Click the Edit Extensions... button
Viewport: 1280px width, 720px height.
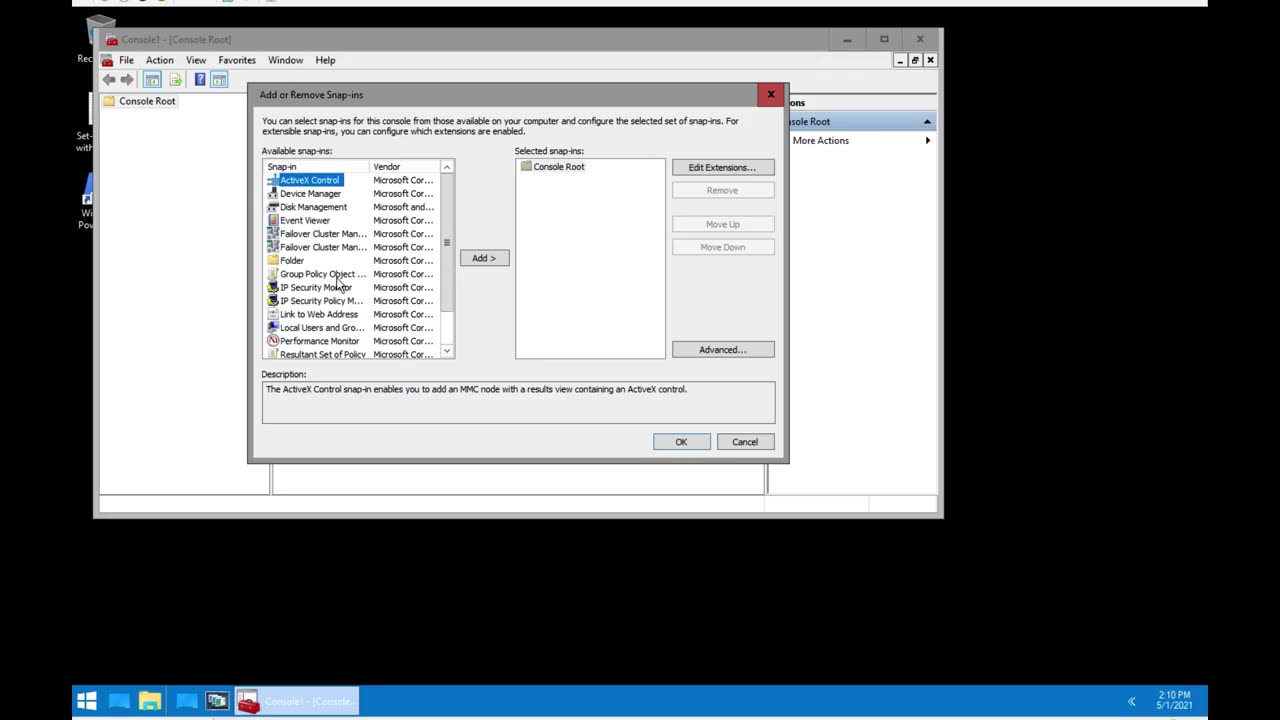(x=723, y=167)
